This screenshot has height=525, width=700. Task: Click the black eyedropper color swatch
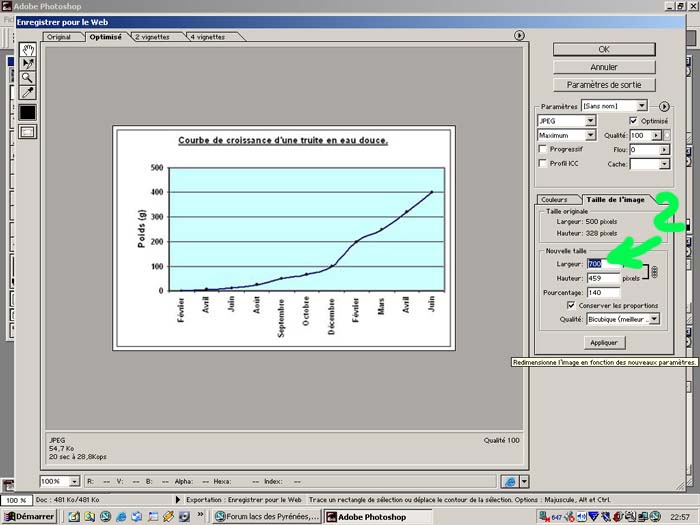pos(28,112)
